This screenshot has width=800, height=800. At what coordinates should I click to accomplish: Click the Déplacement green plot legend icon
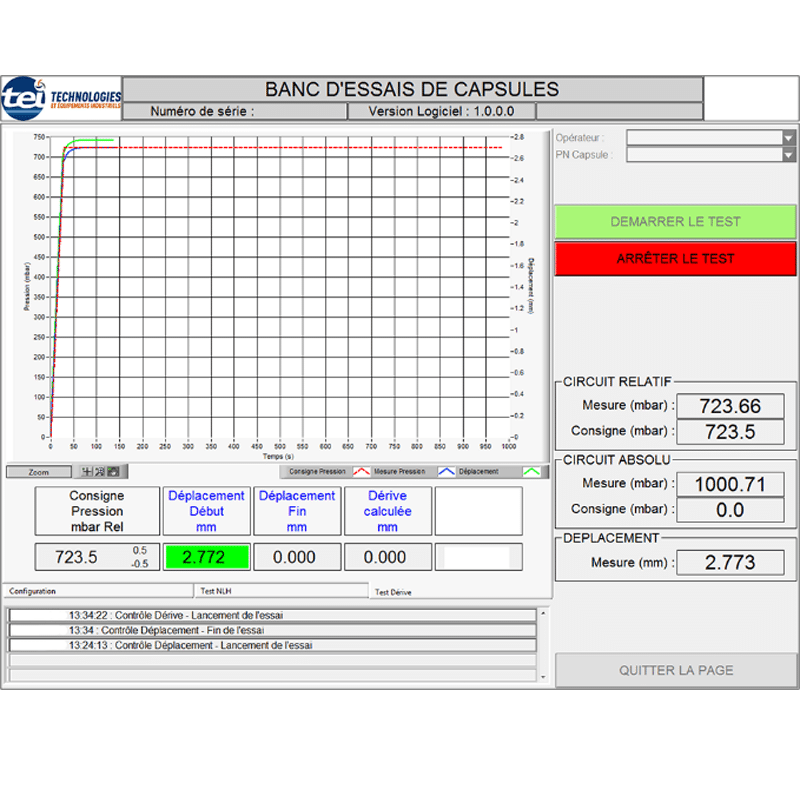[533, 471]
